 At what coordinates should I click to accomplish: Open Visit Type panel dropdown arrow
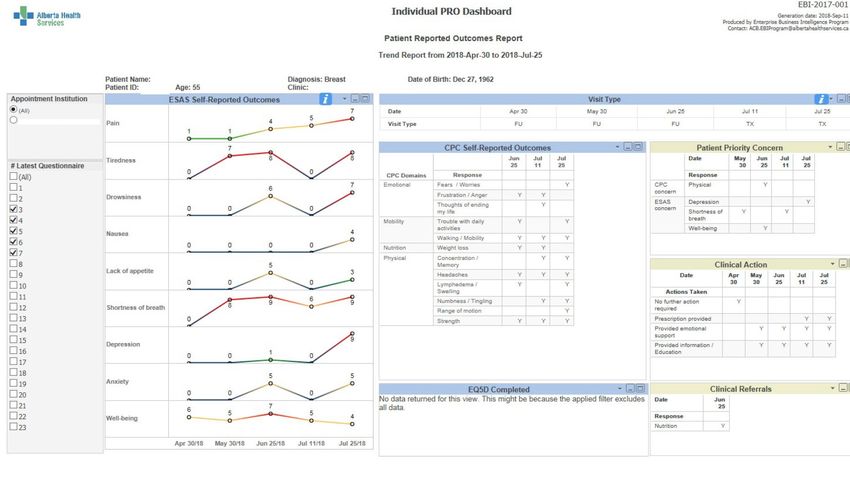tap(831, 99)
